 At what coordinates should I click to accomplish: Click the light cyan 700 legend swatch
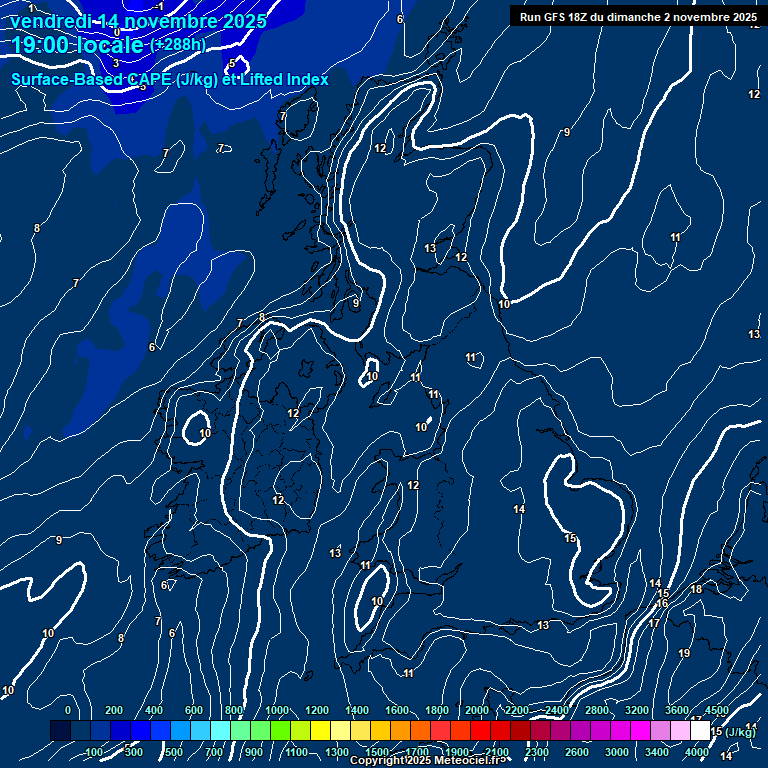point(220,732)
